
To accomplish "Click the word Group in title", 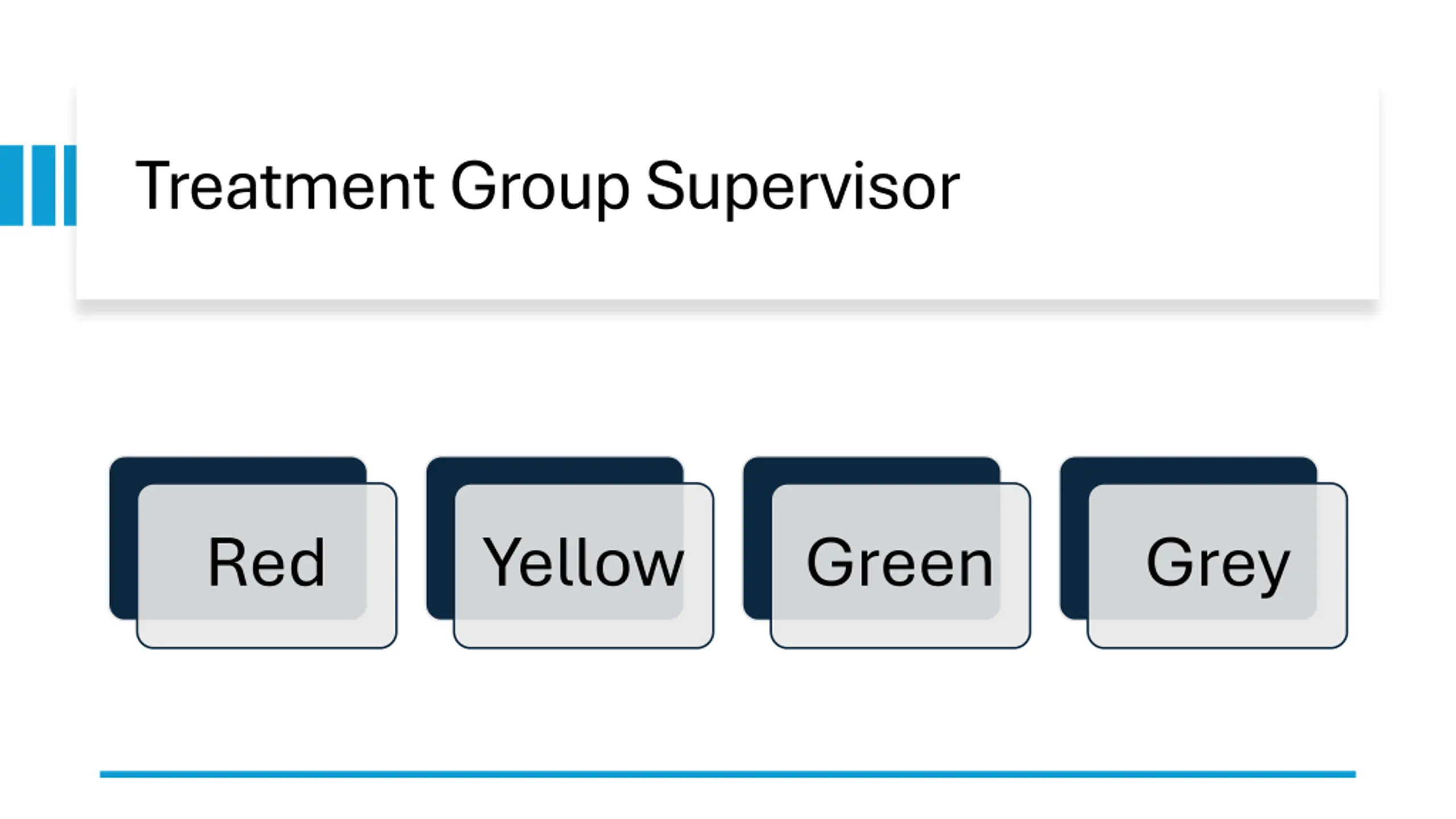I will [x=540, y=189].
